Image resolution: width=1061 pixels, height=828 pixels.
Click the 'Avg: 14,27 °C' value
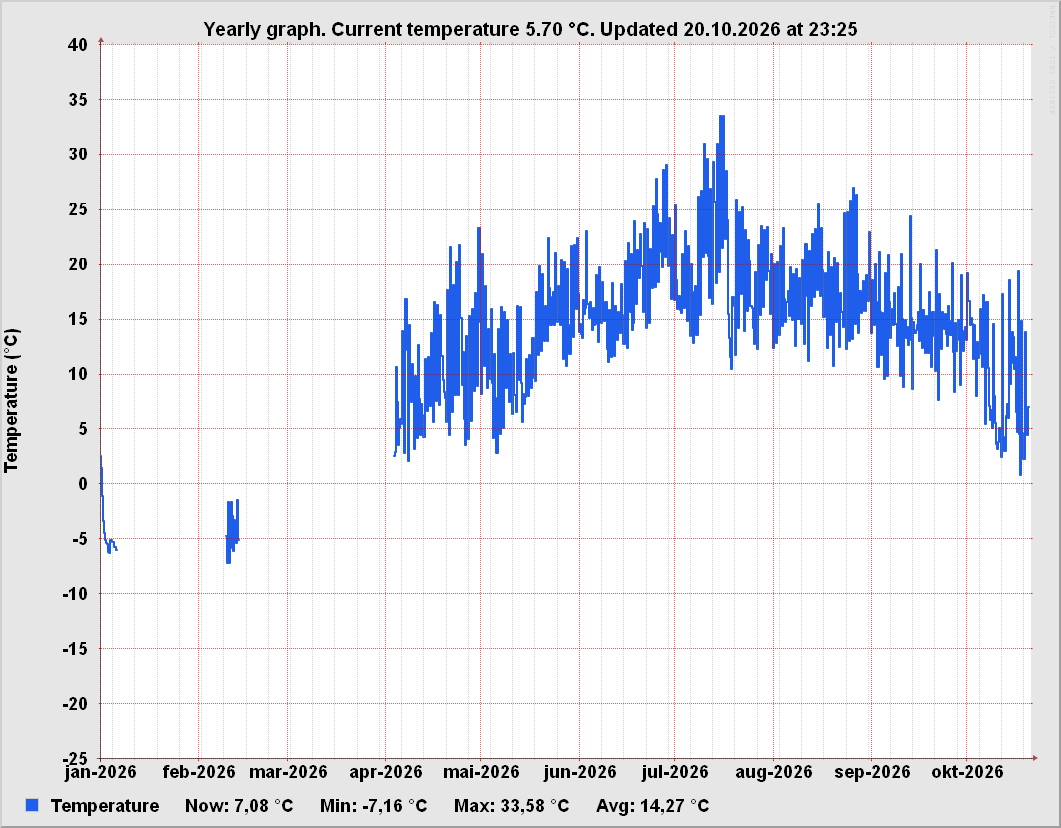pyautogui.click(x=652, y=806)
